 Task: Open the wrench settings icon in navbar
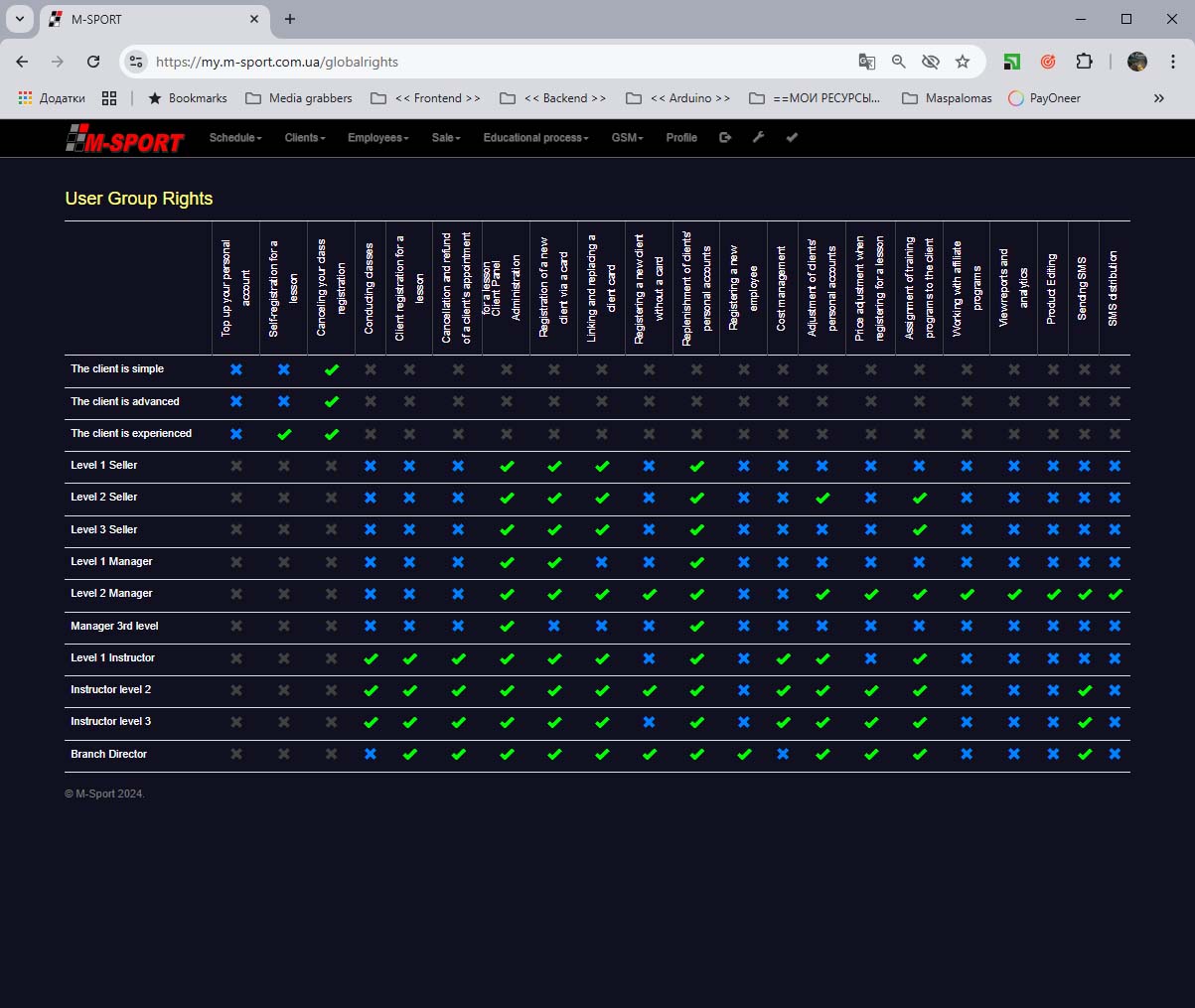(x=758, y=138)
